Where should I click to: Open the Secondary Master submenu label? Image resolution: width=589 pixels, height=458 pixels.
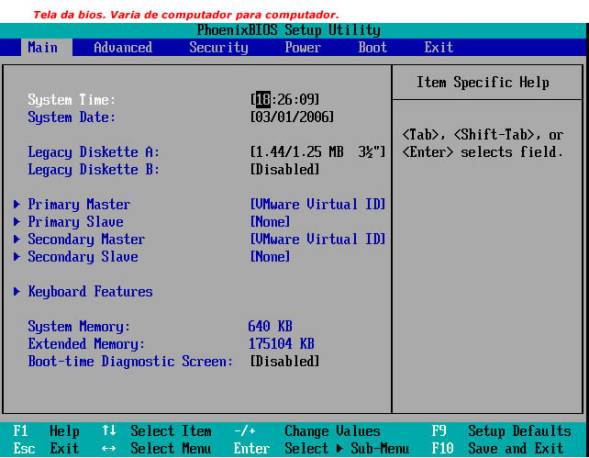(86, 239)
